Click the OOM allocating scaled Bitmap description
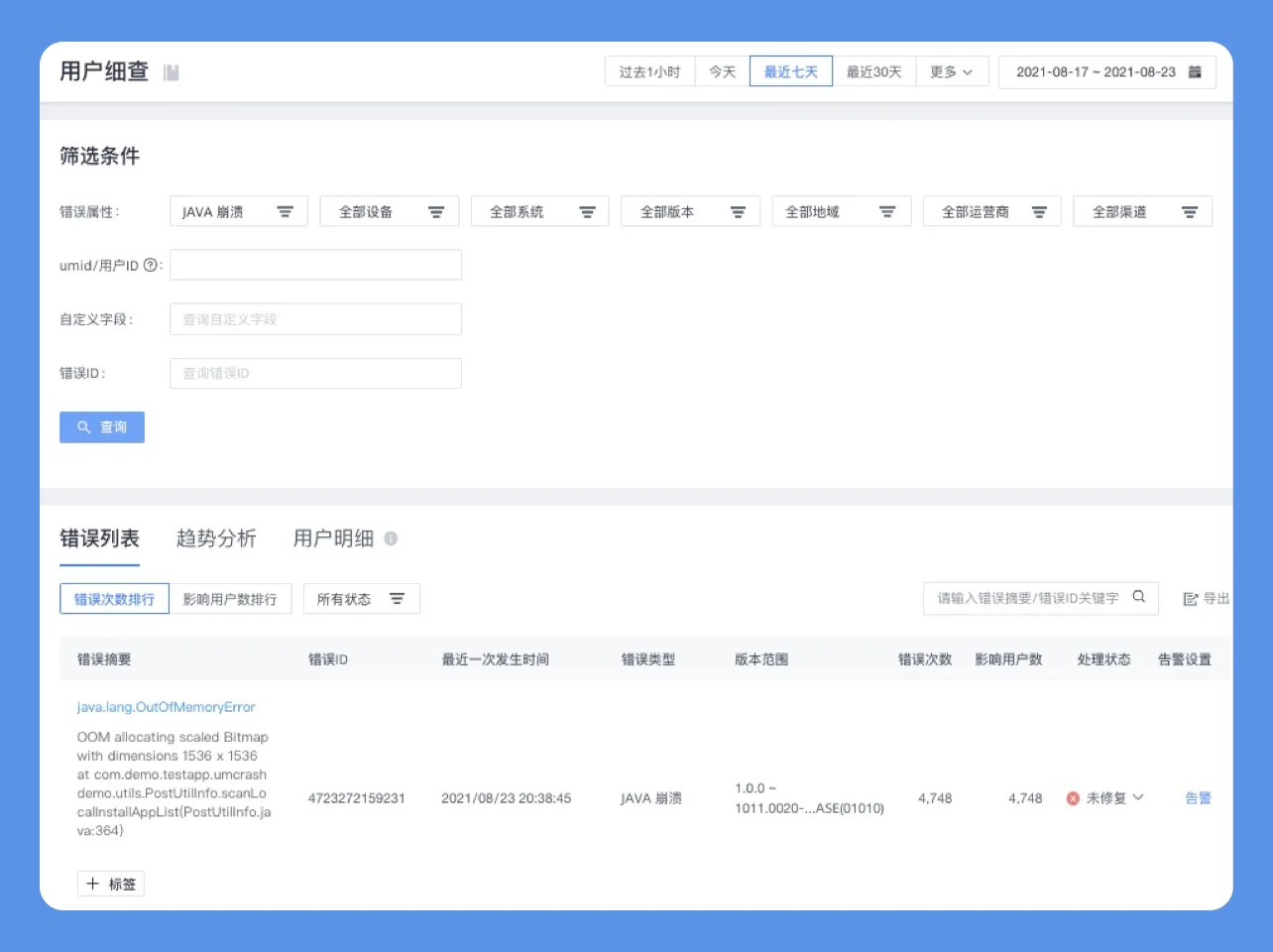 click(174, 783)
